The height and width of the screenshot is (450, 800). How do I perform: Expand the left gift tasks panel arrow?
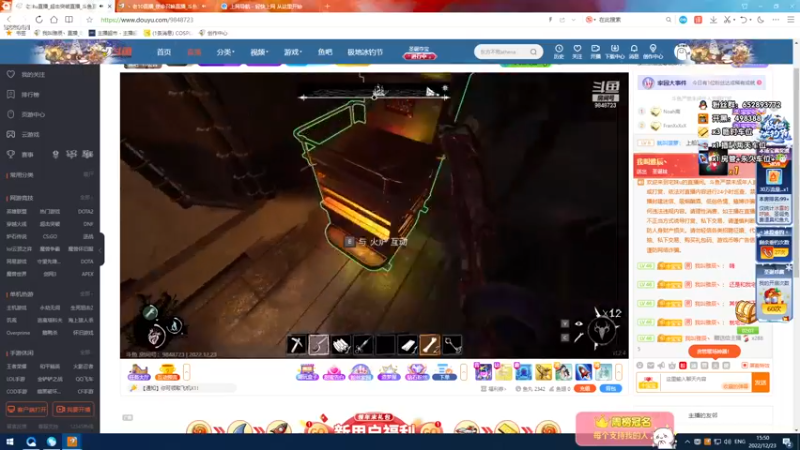[x=187, y=372]
